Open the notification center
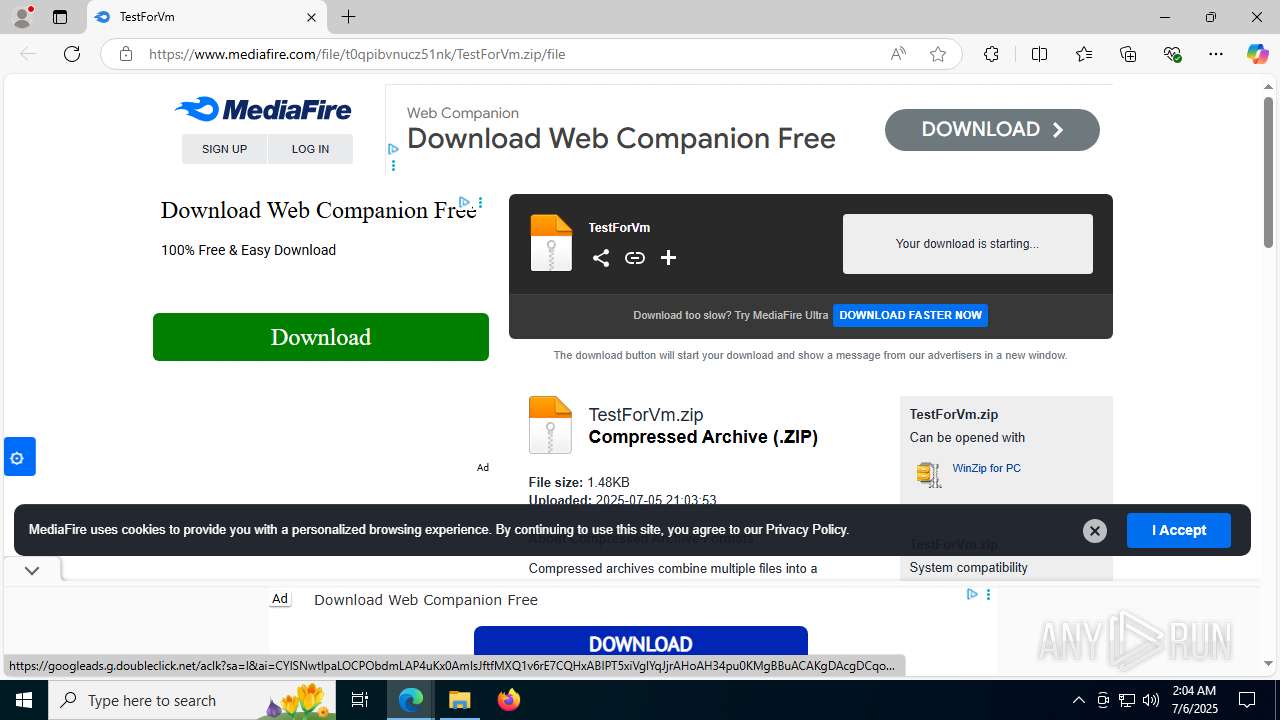 1247,700
